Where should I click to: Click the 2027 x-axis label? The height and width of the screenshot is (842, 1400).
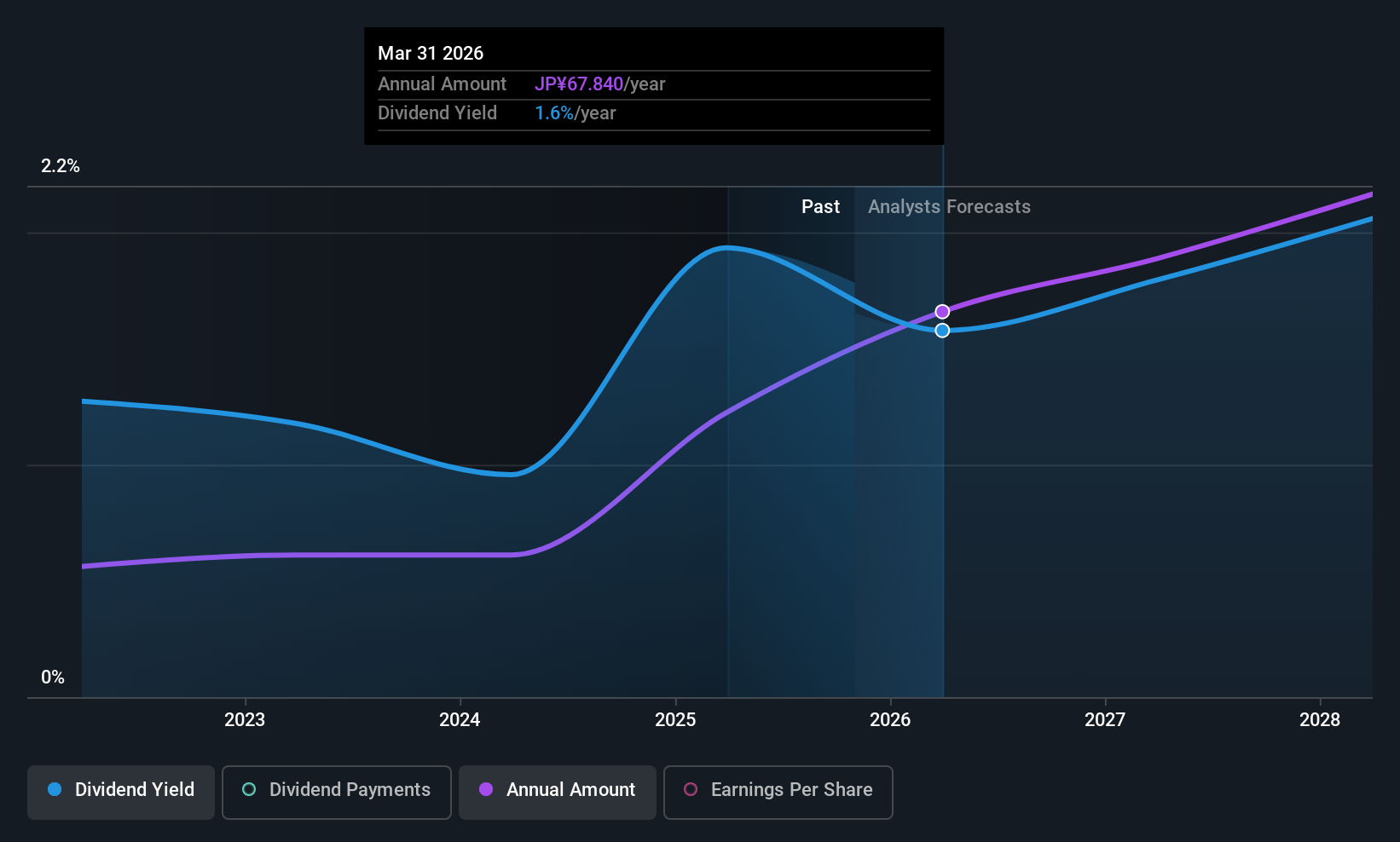[1105, 719]
